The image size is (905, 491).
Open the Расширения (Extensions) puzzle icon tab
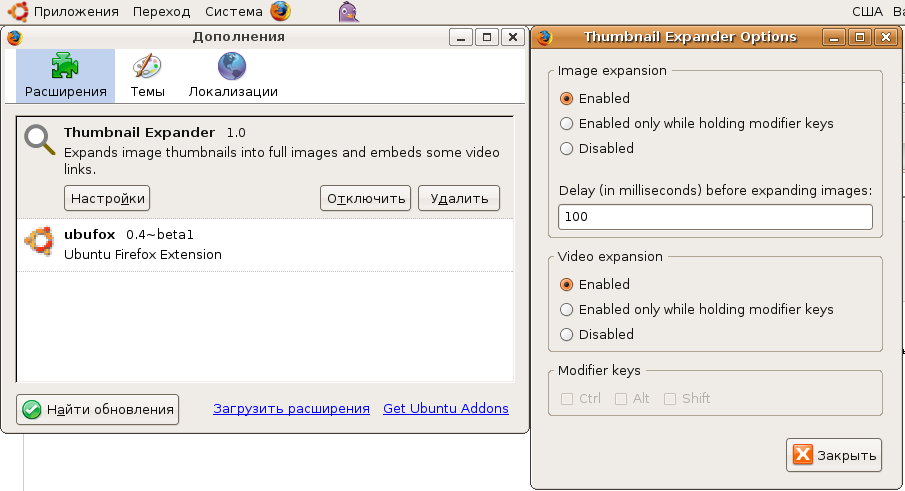[66, 67]
